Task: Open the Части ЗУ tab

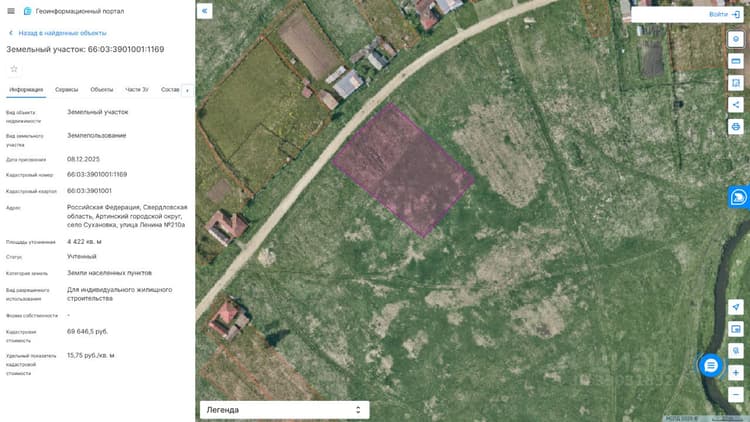Action: [137, 89]
